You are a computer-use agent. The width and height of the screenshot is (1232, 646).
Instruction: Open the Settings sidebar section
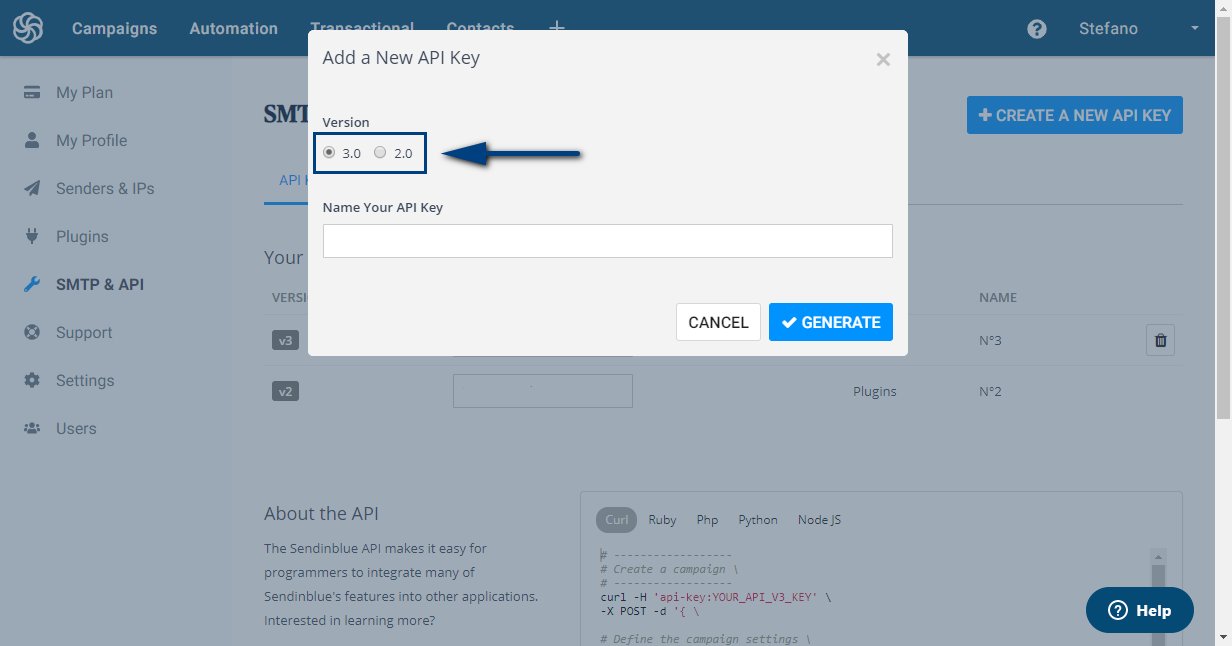pos(85,380)
